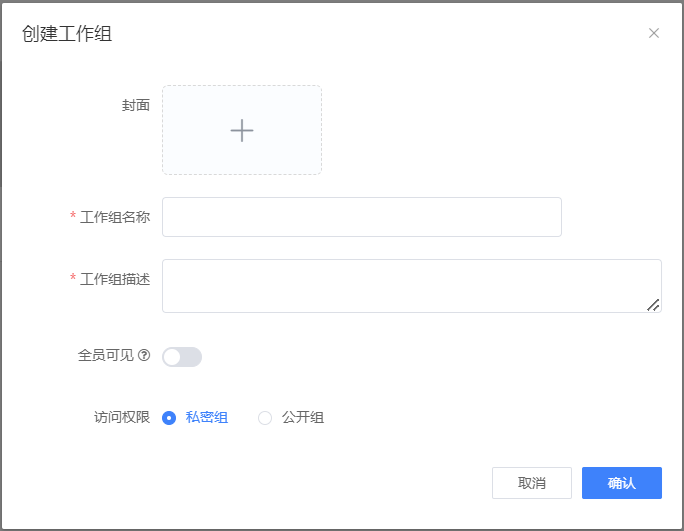
Task: Click the 取消 button
Action: pos(532,483)
